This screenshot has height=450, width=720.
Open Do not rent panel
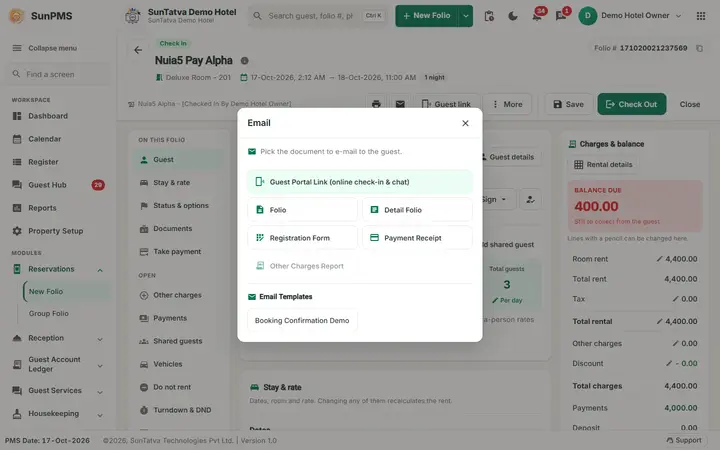[x=179, y=387]
